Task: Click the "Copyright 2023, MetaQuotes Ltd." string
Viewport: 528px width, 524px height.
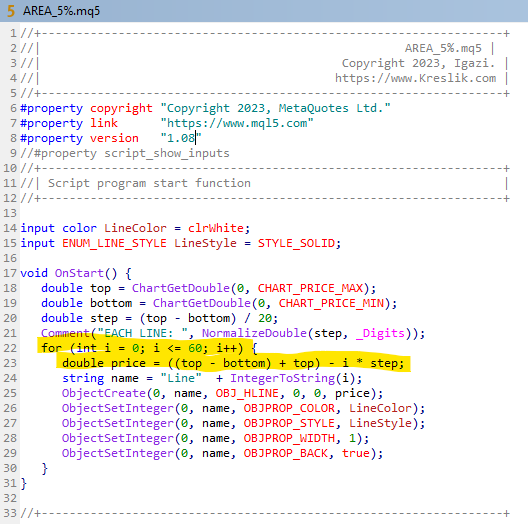Action: pos(275,108)
